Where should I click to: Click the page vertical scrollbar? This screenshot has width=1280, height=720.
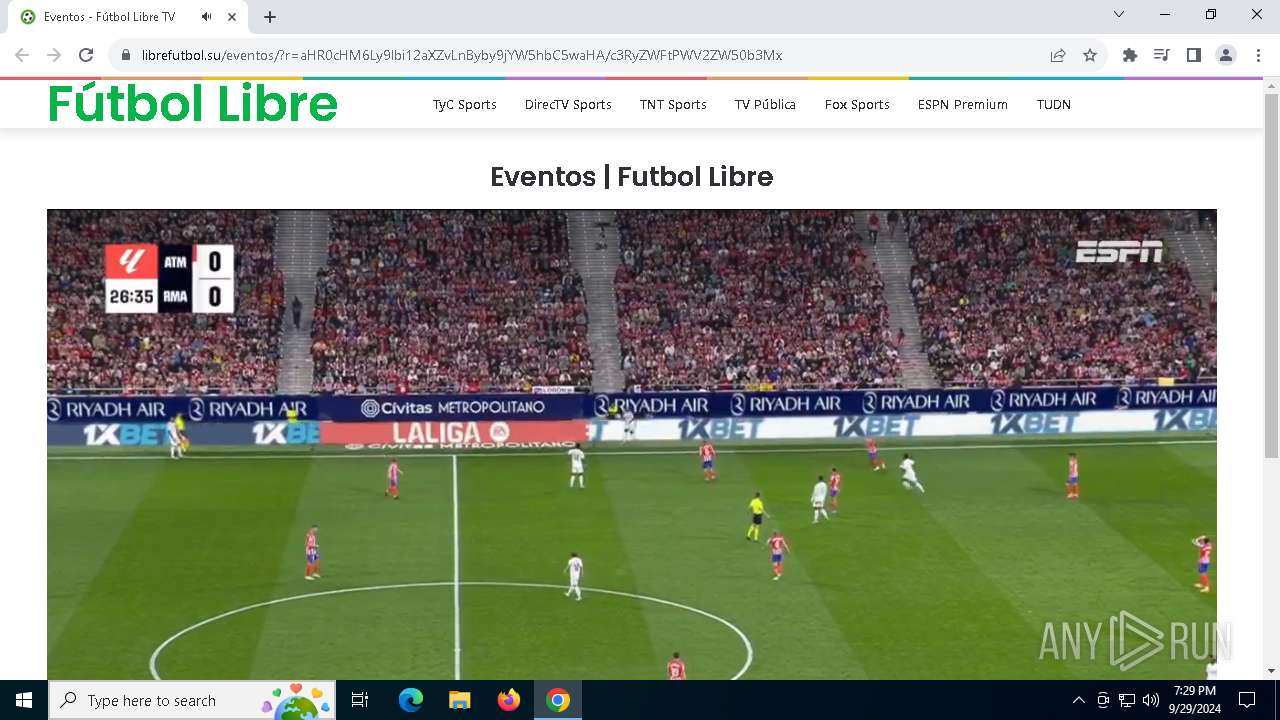[x=1272, y=275]
